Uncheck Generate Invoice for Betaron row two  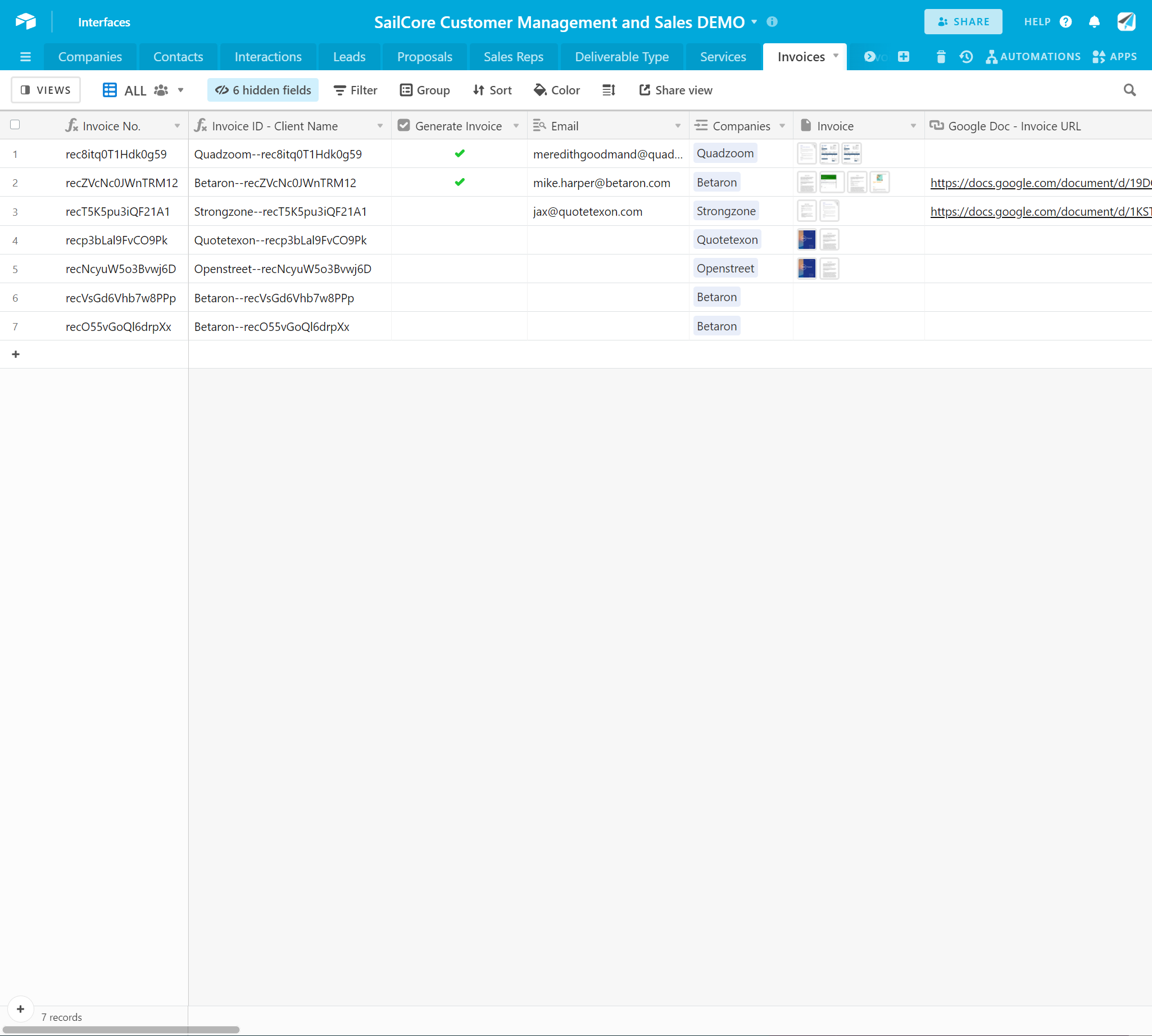click(x=460, y=183)
